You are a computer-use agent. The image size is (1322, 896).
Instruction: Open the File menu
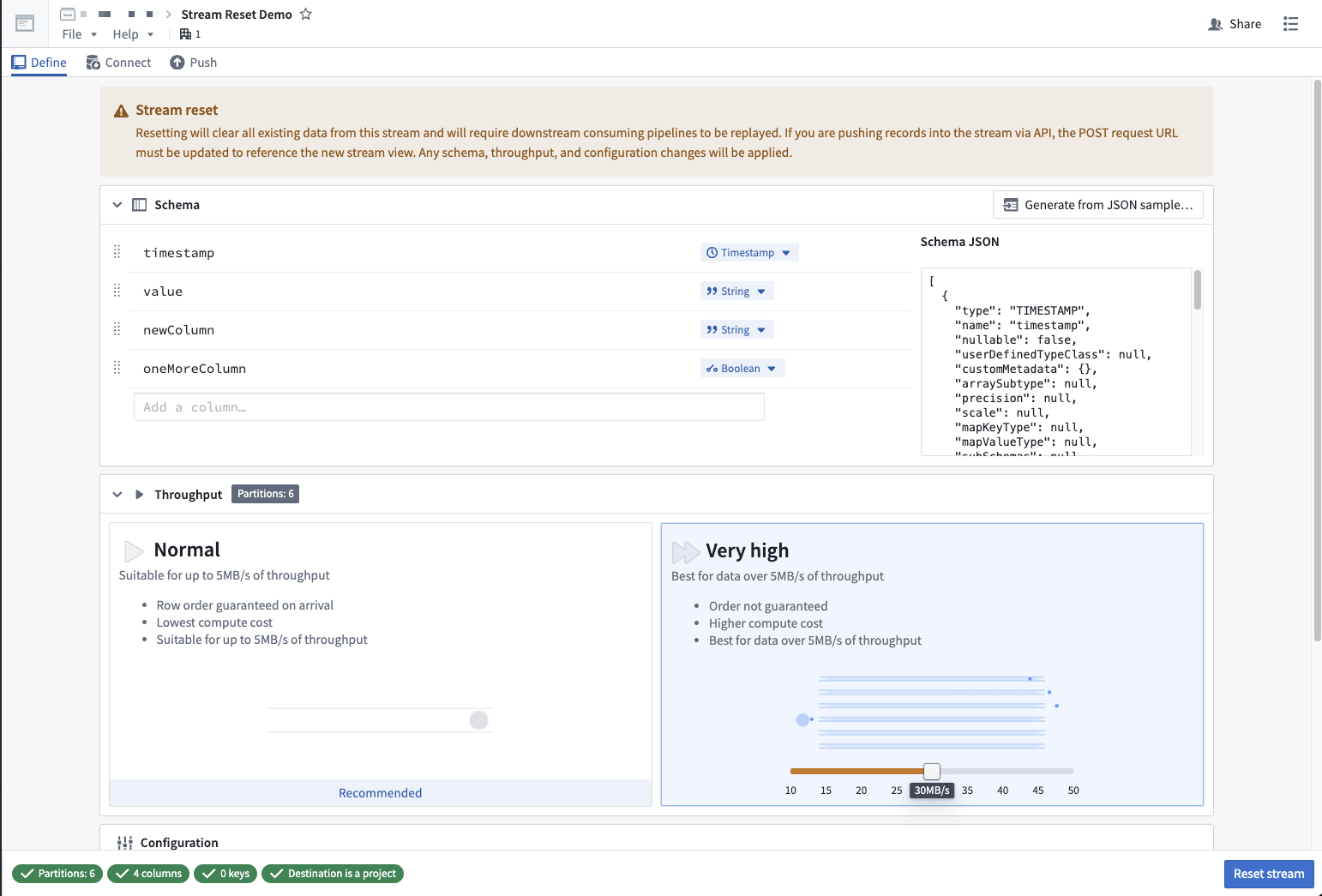pos(79,34)
